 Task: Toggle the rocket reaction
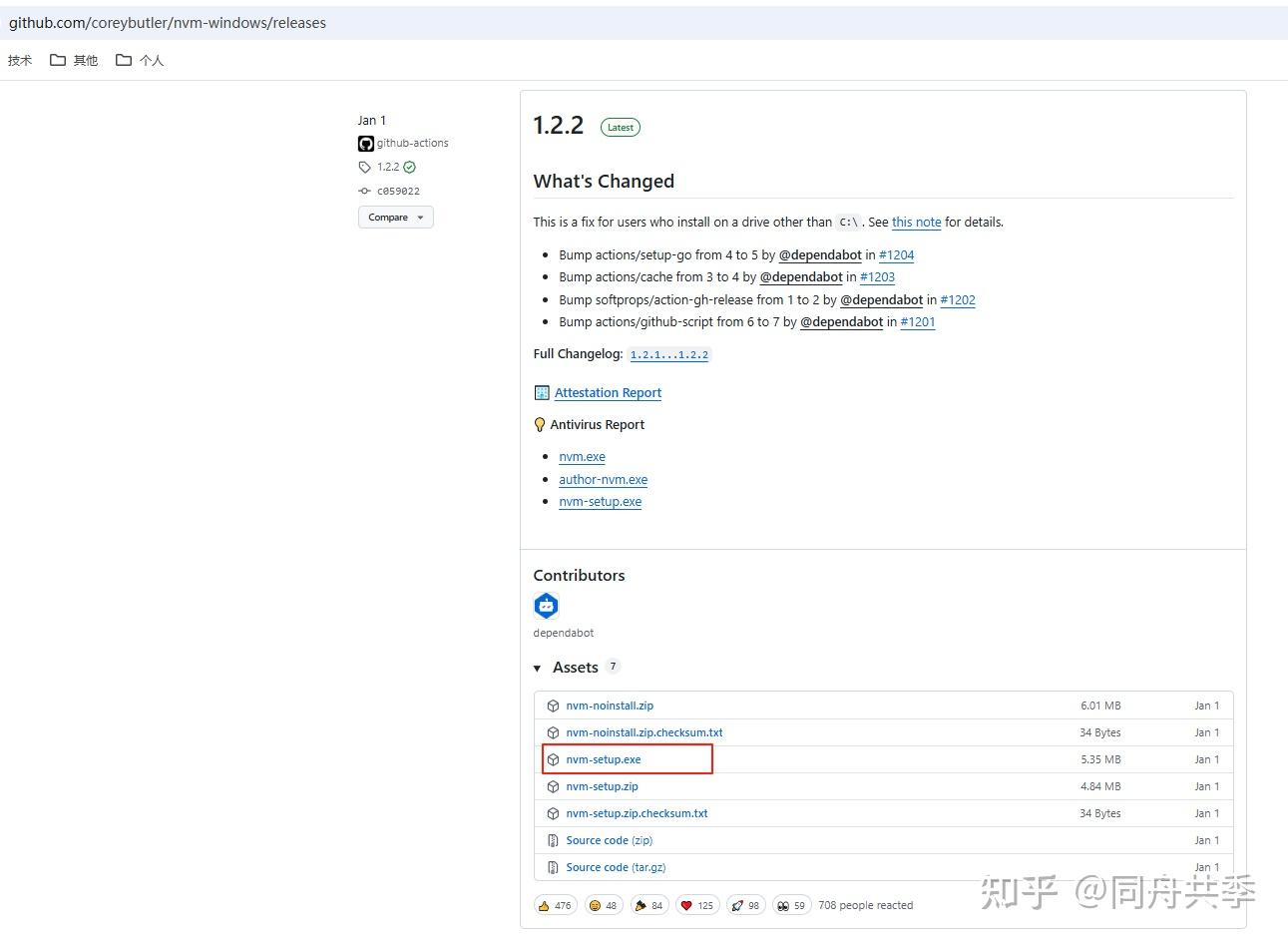745,905
